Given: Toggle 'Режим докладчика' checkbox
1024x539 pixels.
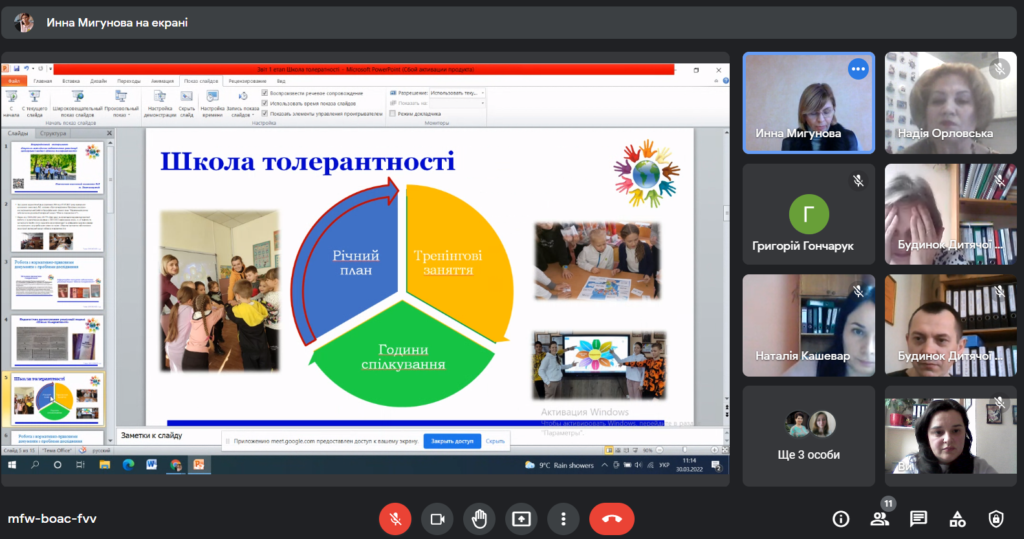Looking at the screenshot, I should [392, 114].
